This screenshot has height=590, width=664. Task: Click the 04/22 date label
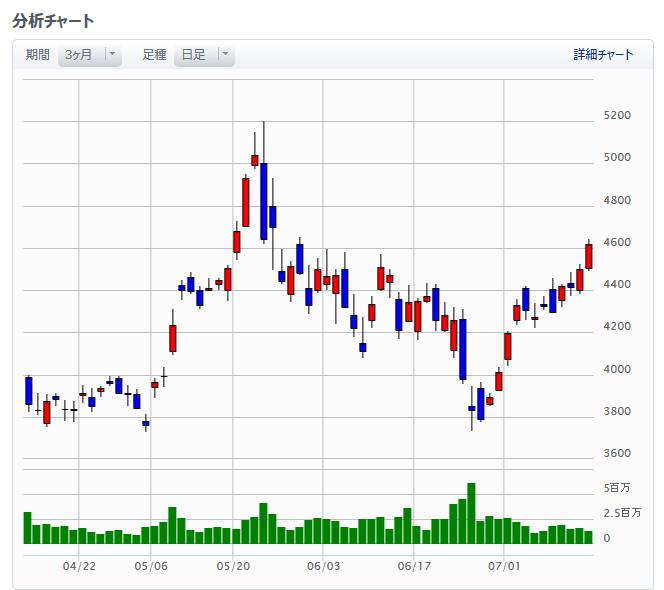pos(79,566)
